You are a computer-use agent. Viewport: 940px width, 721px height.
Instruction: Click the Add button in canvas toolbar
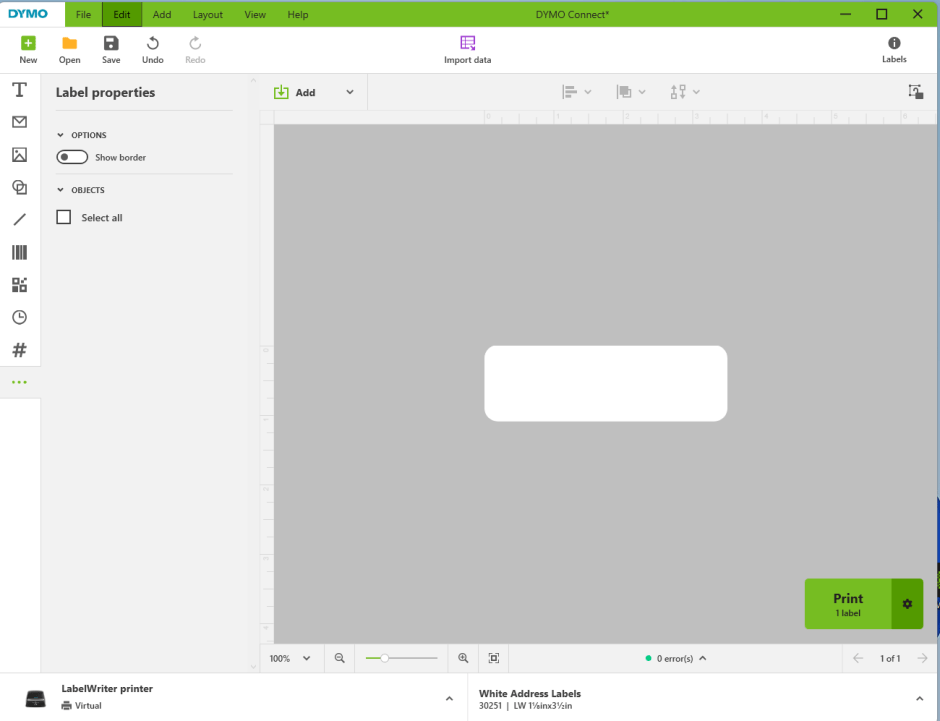pyautogui.click(x=294, y=92)
